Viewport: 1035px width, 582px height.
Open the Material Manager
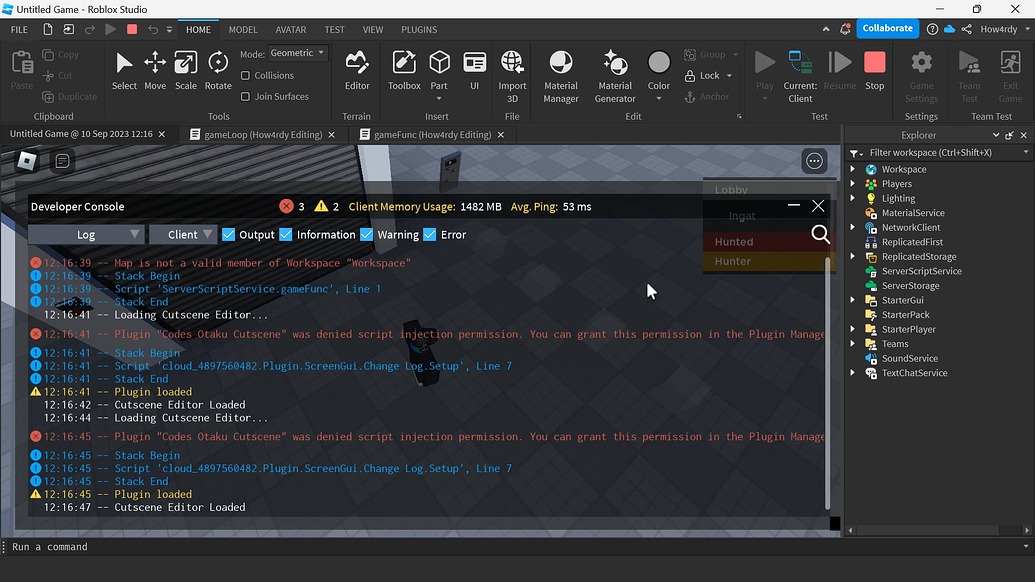pyautogui.click(x=560, y=71)
